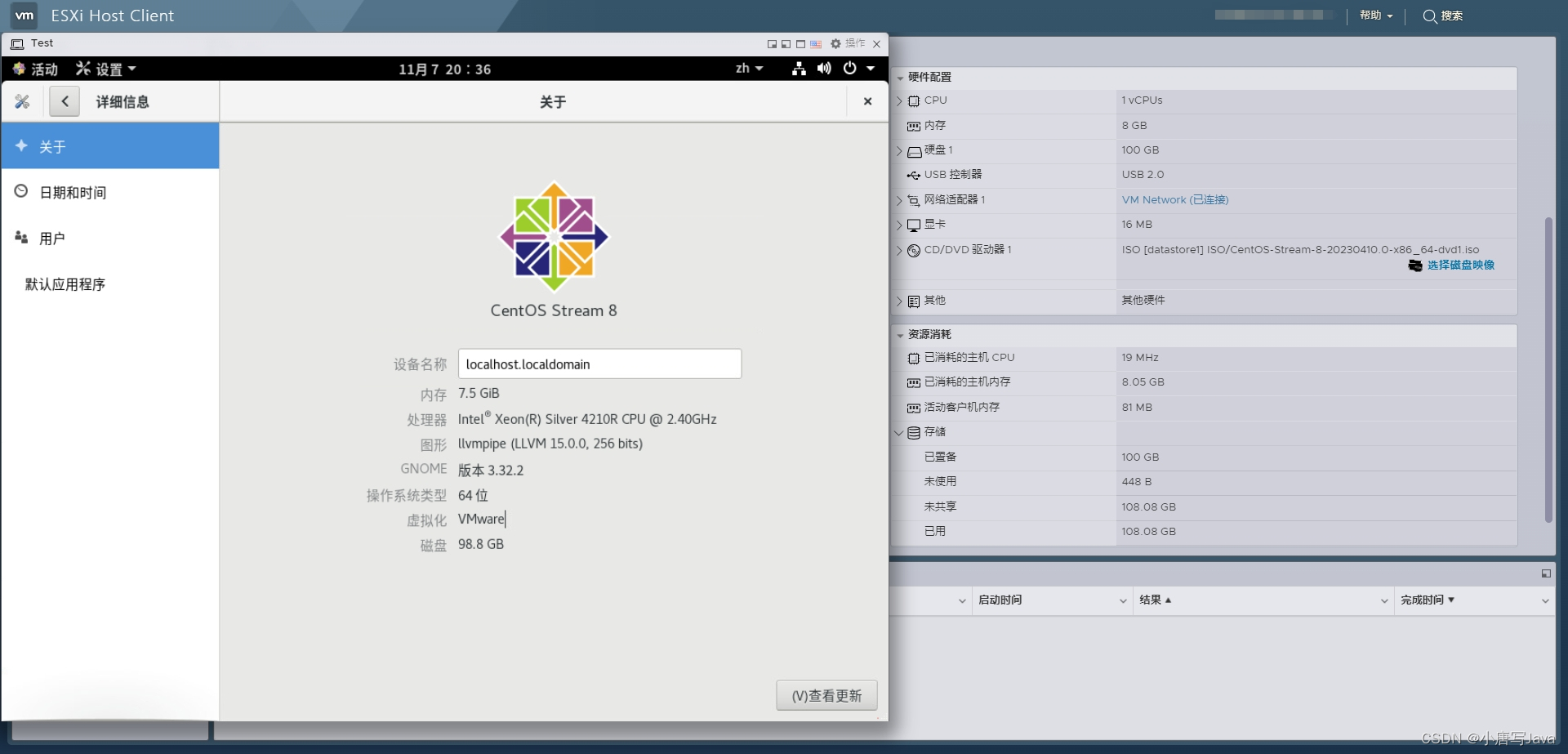Click the fullscreen window icon on console titlebar
Screen dimensions: 1568x754
800,44
